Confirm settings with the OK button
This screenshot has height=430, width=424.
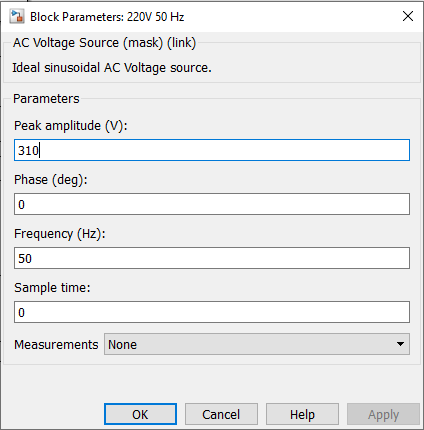coord(140,414)
